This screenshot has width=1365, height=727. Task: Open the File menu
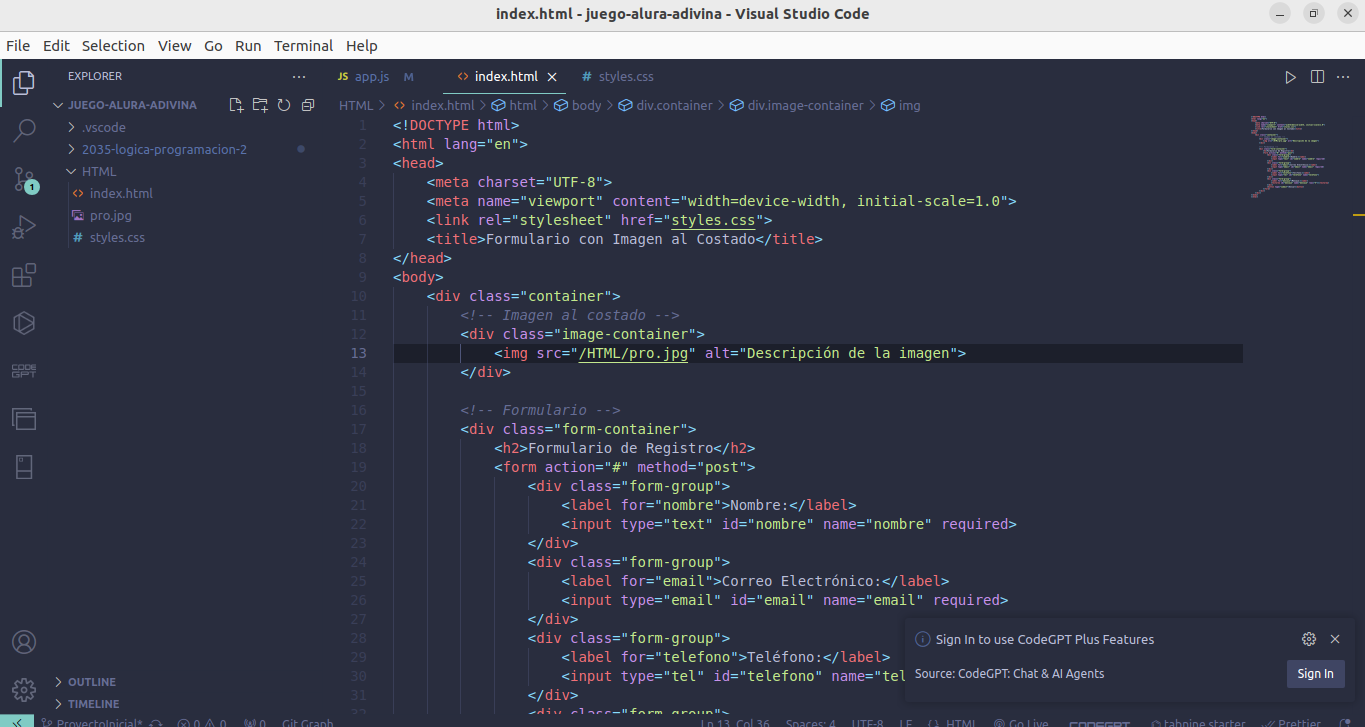coord(18,46)
